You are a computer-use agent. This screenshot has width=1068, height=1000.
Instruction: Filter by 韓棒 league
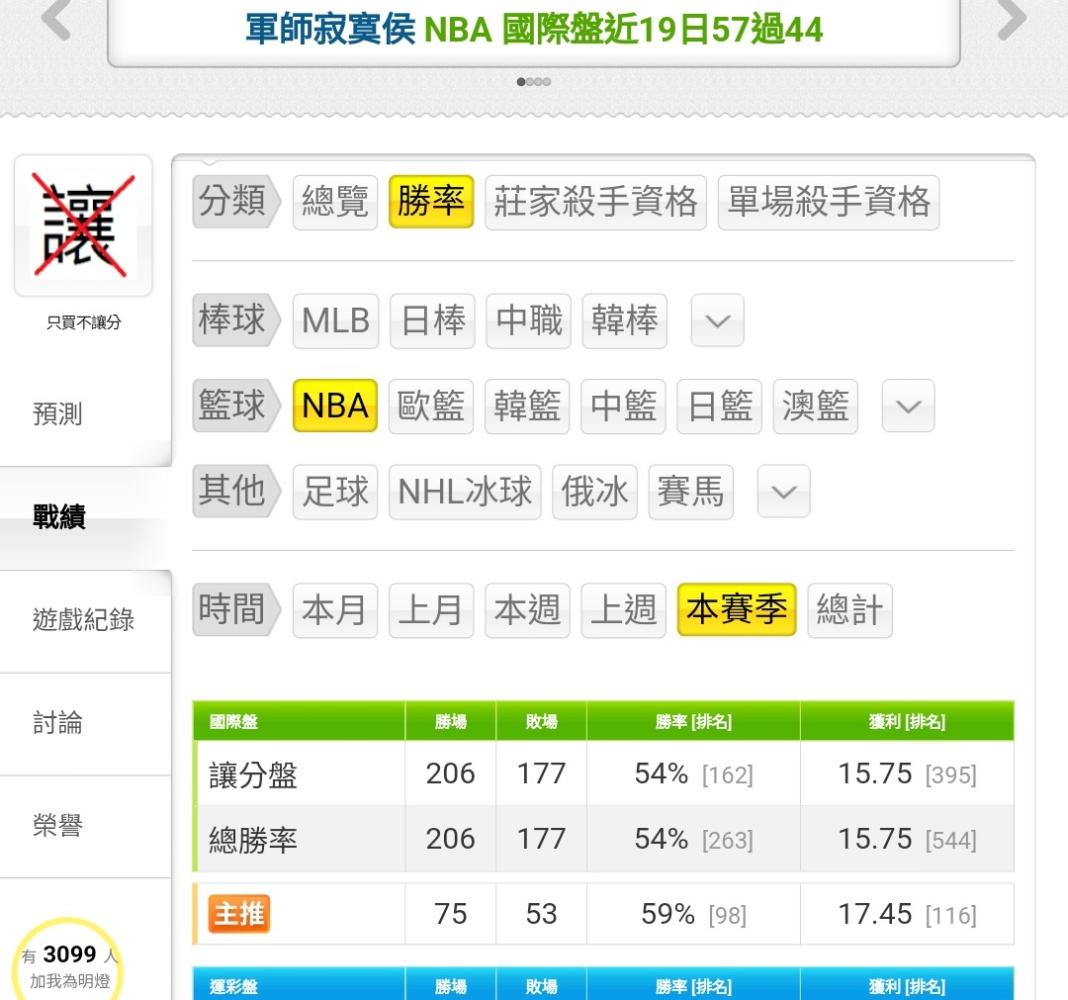click(625, 321)
